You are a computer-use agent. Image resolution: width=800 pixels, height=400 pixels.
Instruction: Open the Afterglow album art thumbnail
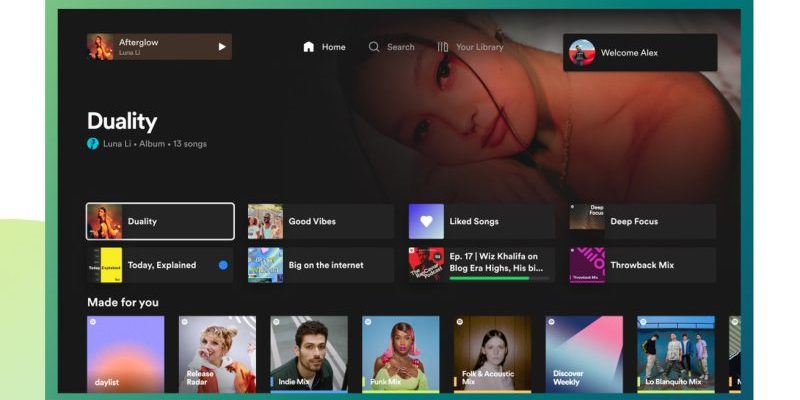(100, 47)
